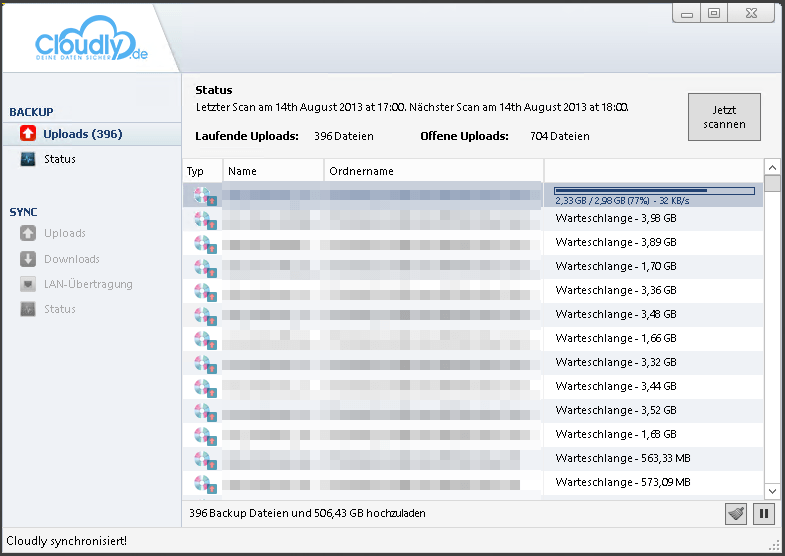The height and width of the screenshot is (556, 785).
Task: Click the LAN-Übertragung network icon
Action: (x=28, y=284)
